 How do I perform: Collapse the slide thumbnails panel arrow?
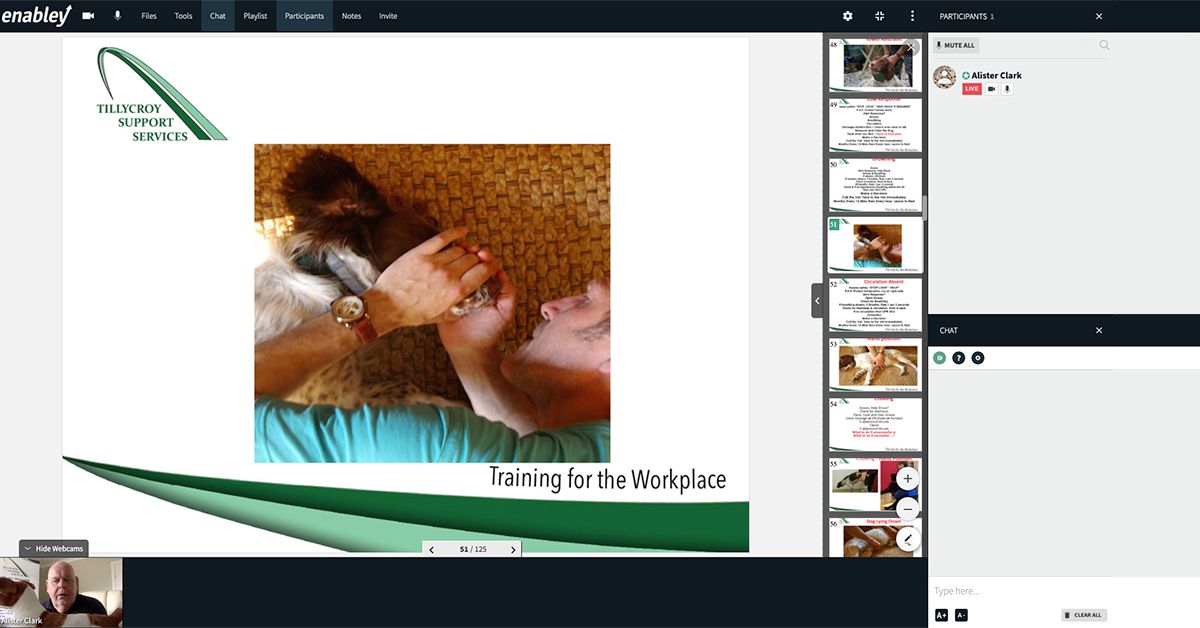click(x=817, y=300)
